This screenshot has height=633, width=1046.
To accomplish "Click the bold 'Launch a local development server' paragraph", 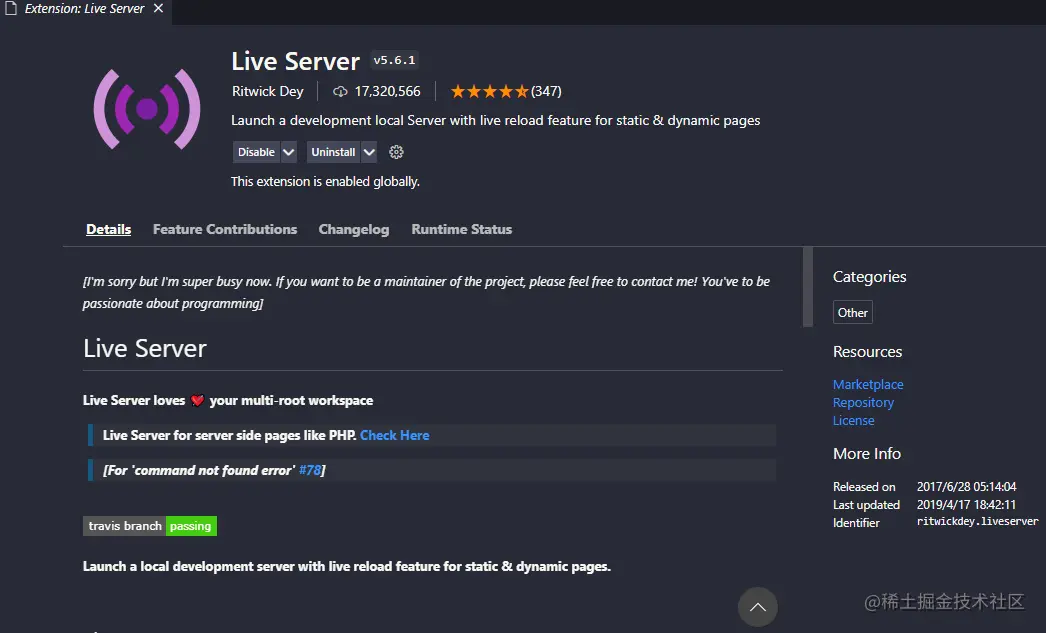I will tap(347, 566).
